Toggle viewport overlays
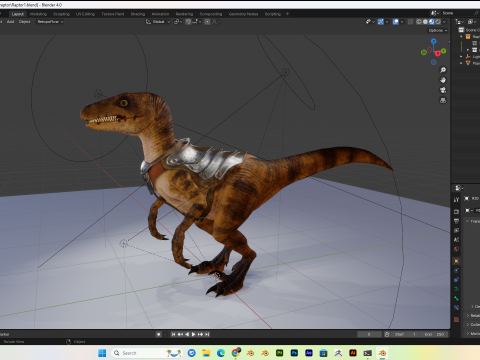Screen dimensions: 480x360 coord(396,22)
